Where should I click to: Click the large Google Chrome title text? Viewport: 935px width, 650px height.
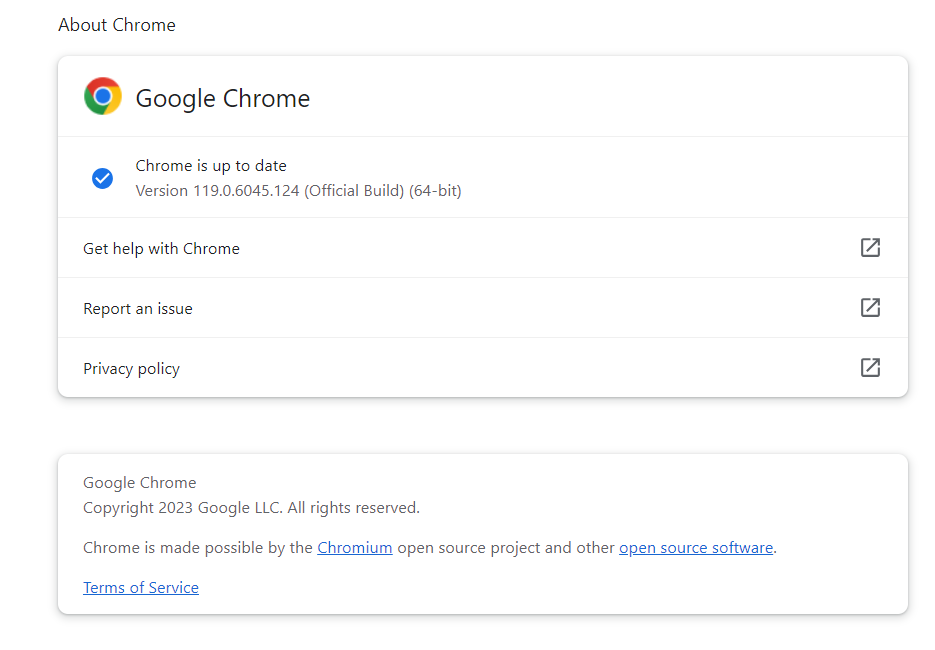[223, 98]
